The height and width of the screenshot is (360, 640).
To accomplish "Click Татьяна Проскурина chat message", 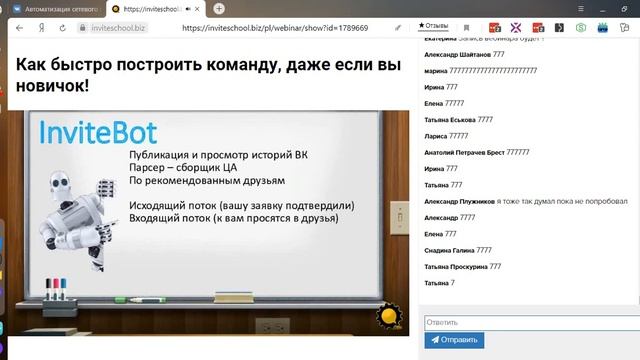I will point(462,267).
